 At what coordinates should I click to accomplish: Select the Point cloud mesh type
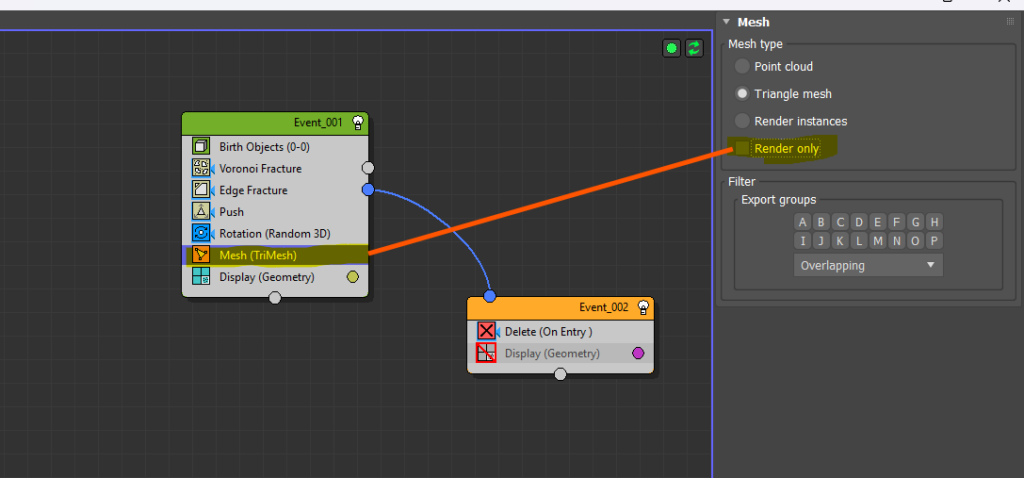tap(742, 67)
